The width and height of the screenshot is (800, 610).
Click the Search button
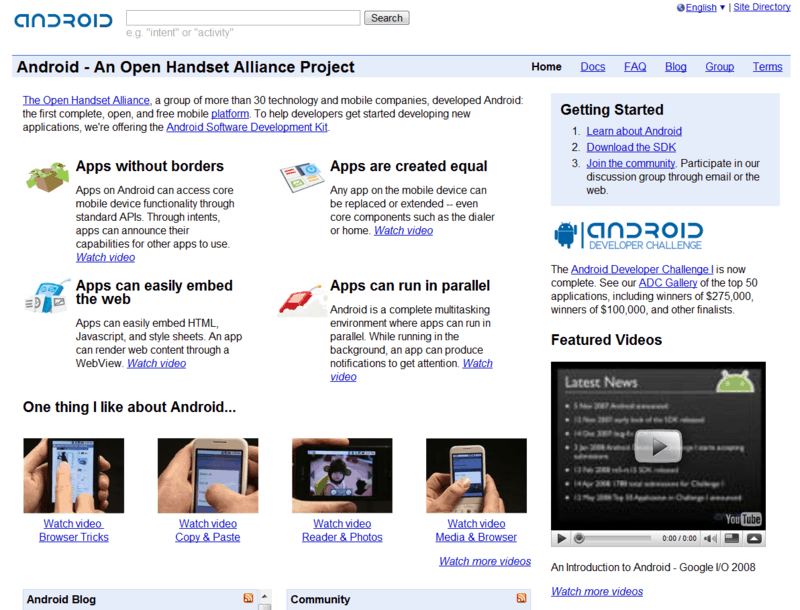click(387, 18)
